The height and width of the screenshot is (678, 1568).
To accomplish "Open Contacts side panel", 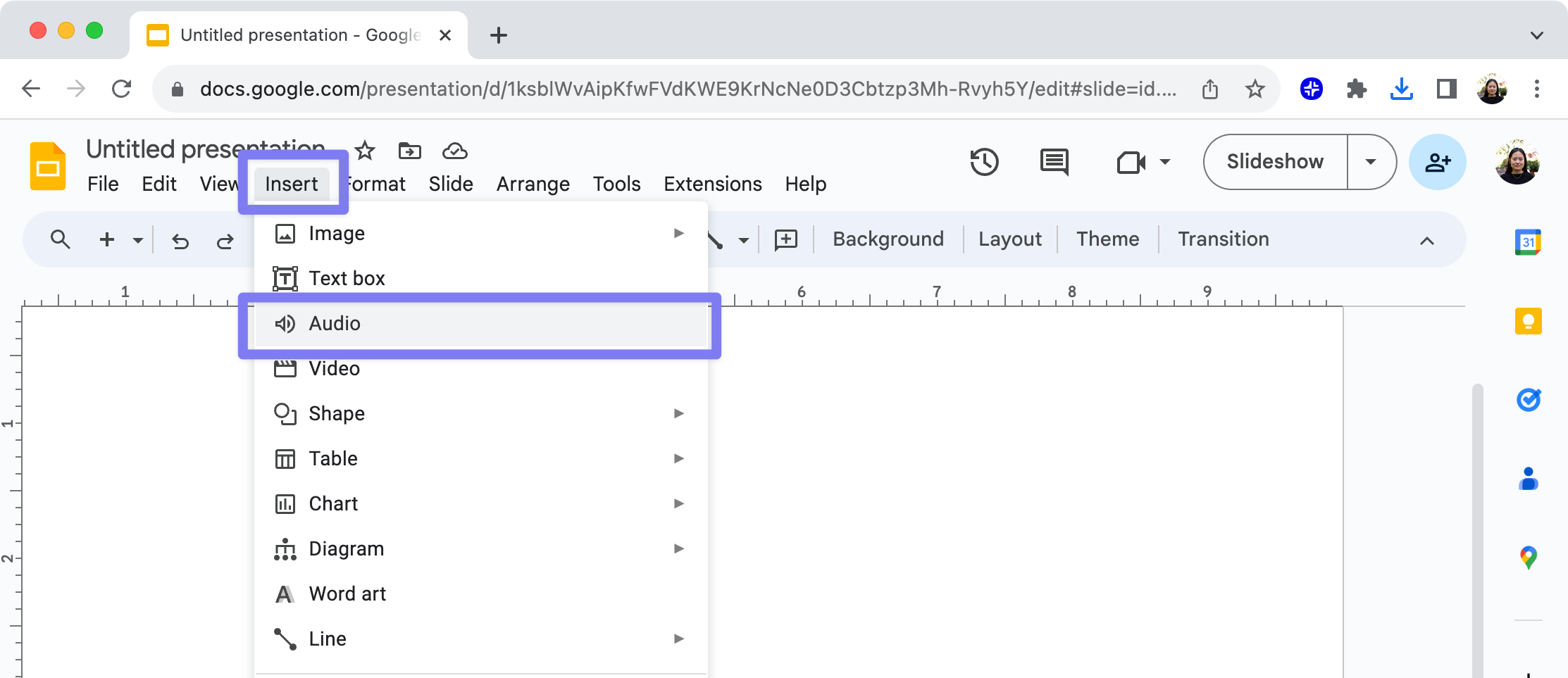I will 1528,479.
